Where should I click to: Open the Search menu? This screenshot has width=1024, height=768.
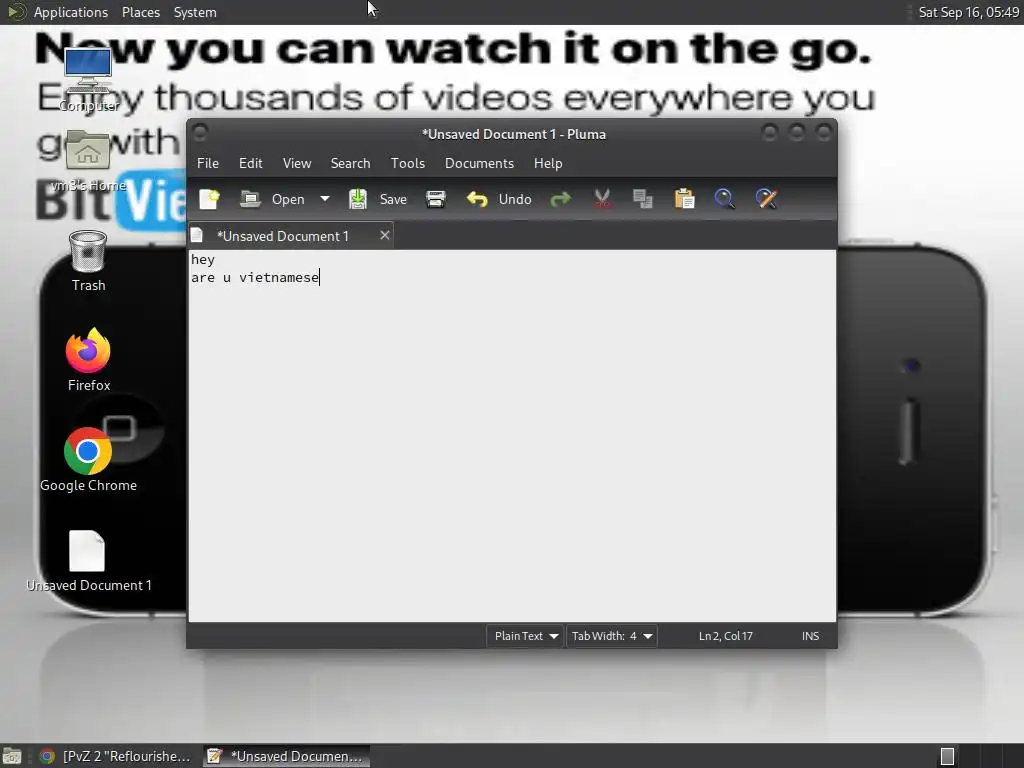click(350, 163)
